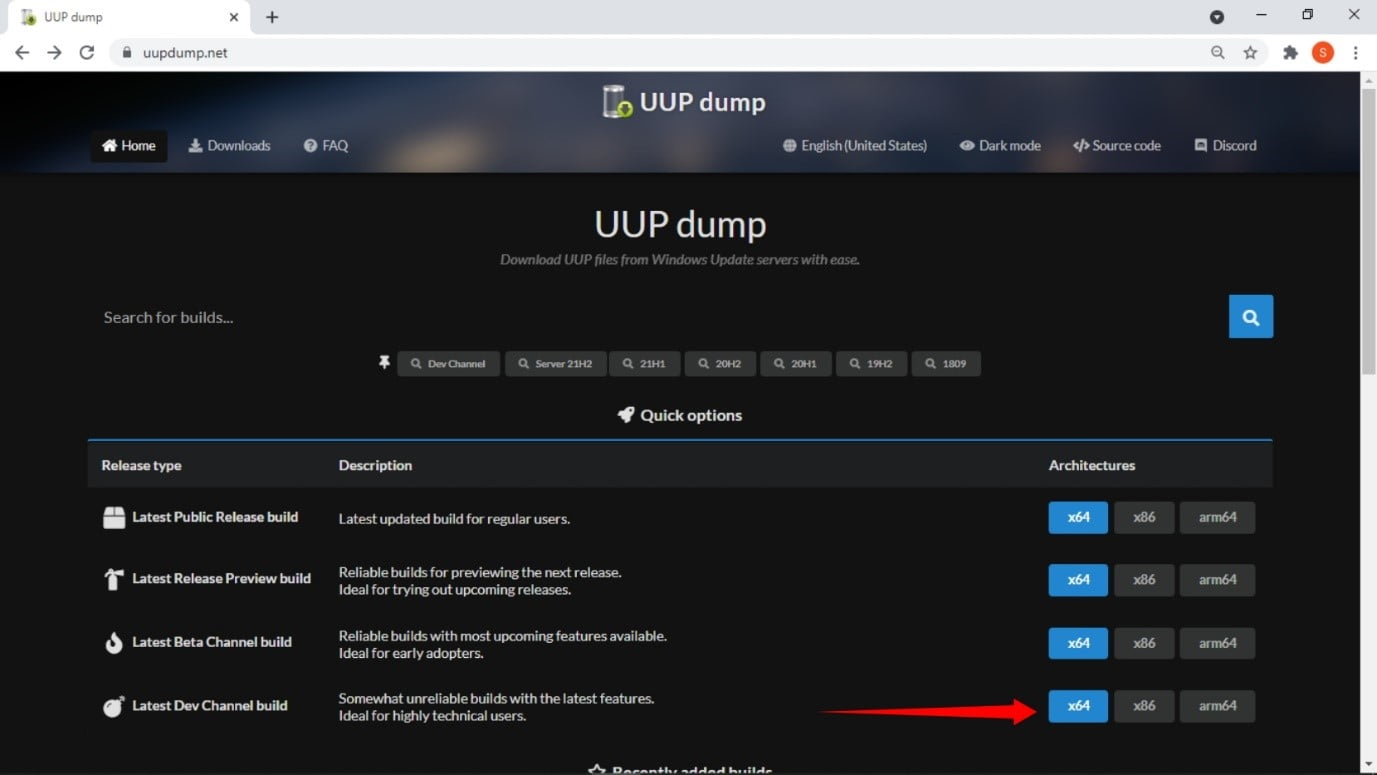Click Latest Beta Channel build
Screen dimensions: 1377x775
point(212,642)
